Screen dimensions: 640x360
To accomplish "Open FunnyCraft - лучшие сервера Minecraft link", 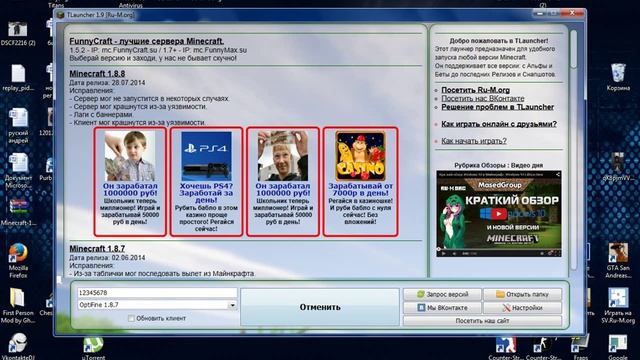I will [147, 41].
